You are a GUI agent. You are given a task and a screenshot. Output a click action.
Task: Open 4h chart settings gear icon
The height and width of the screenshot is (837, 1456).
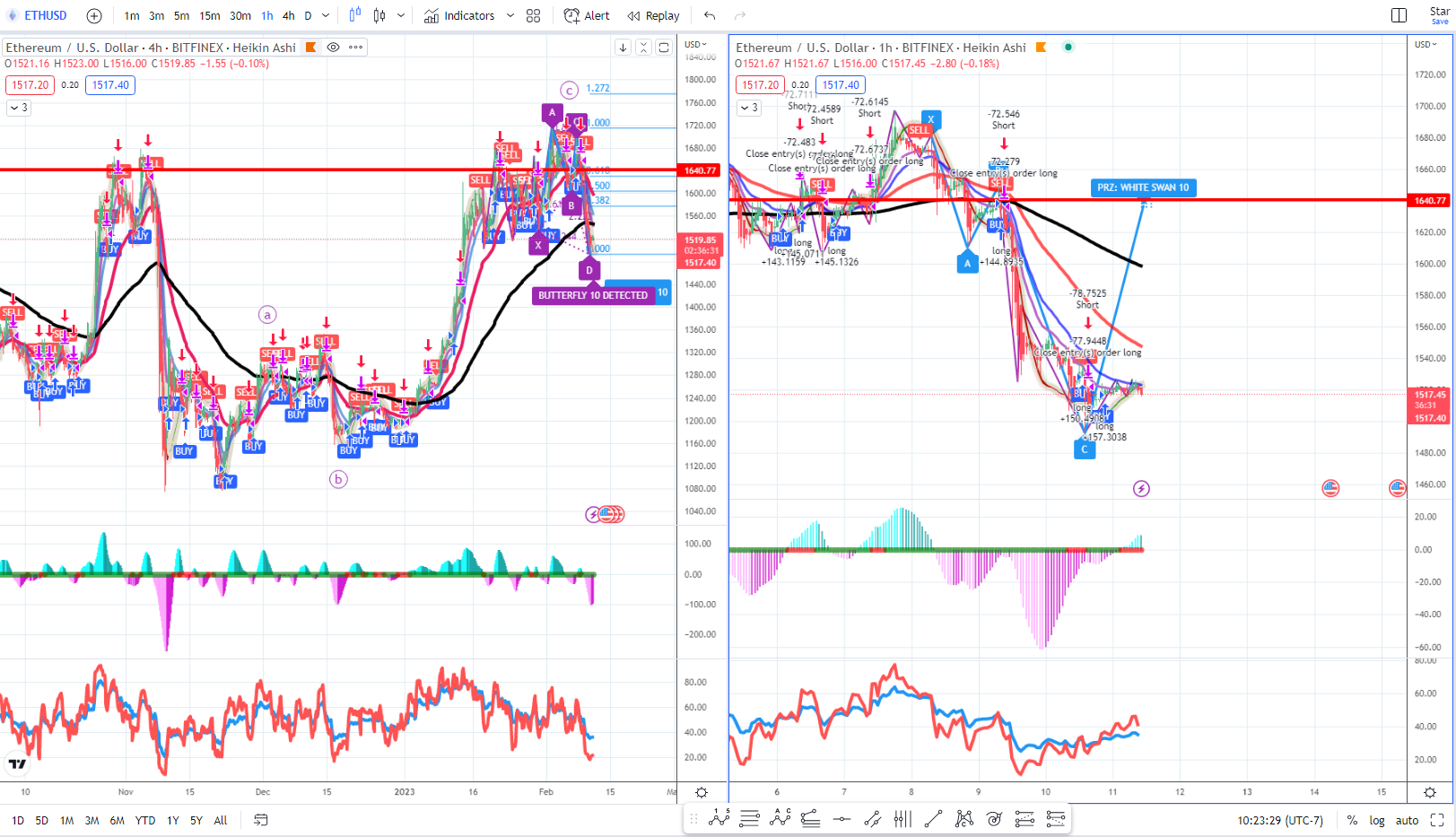(702, 792)
